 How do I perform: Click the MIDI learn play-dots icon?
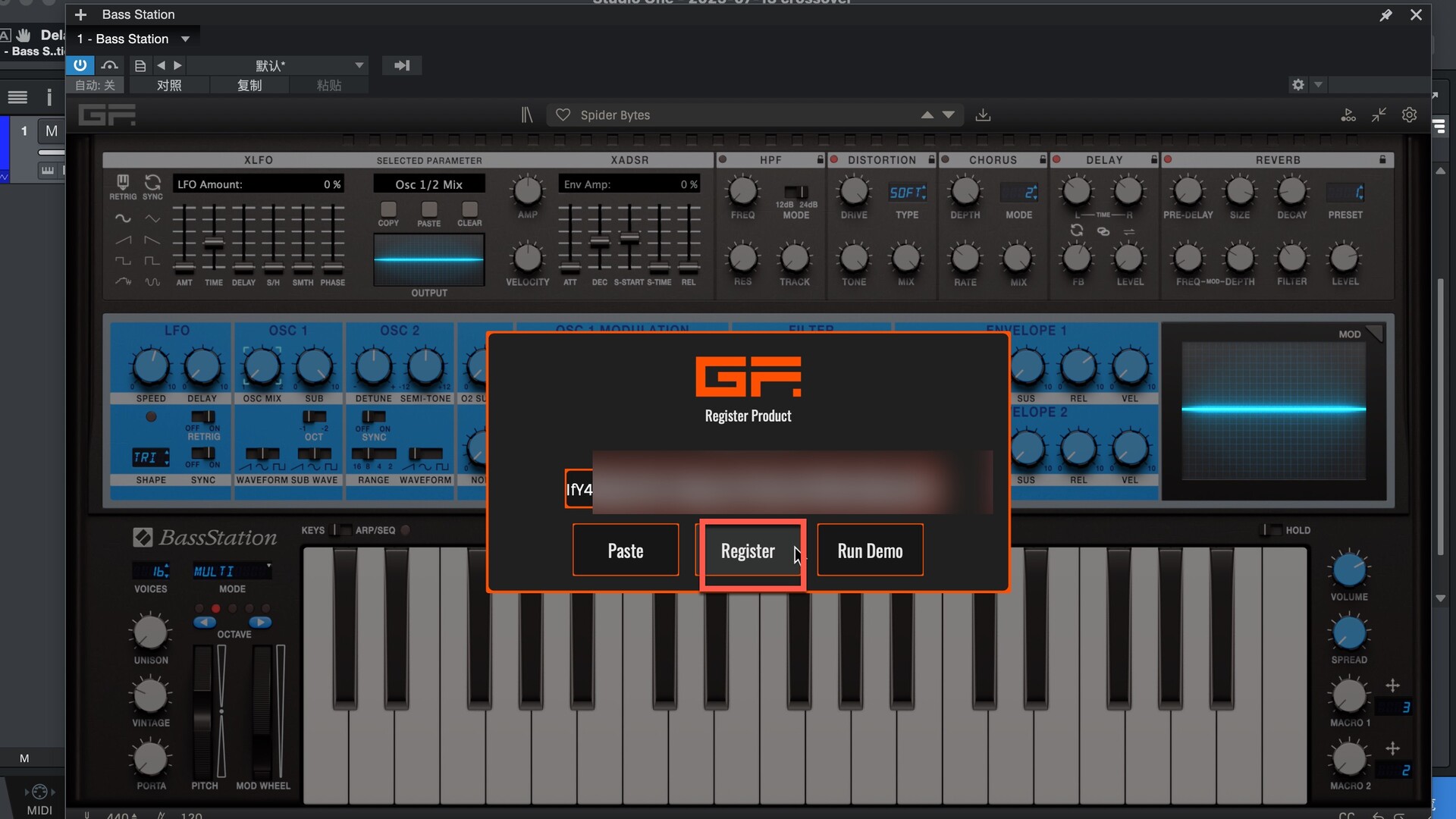(1348, 115)
